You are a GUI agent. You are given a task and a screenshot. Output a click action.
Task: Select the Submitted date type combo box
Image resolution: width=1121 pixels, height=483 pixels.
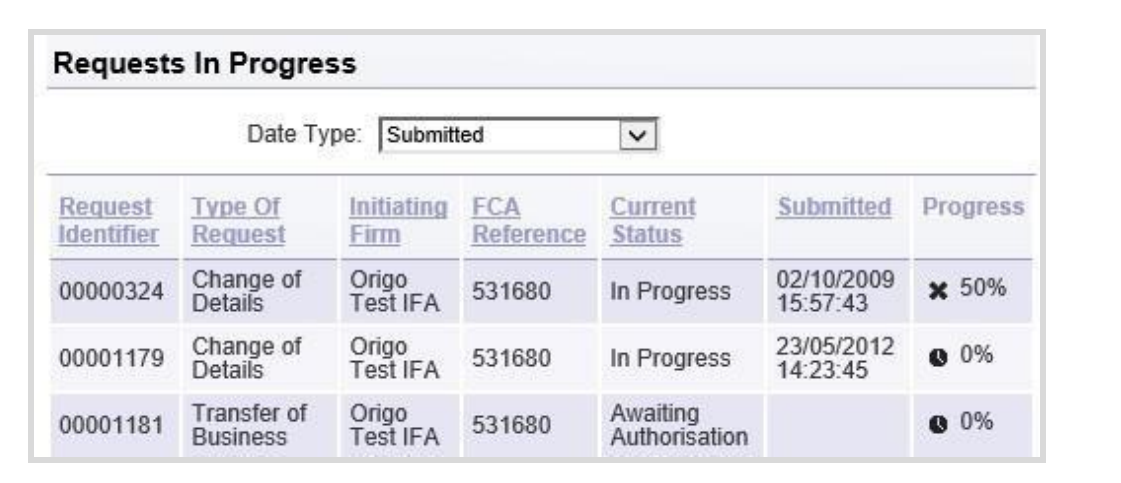click(x=518, y=135)
